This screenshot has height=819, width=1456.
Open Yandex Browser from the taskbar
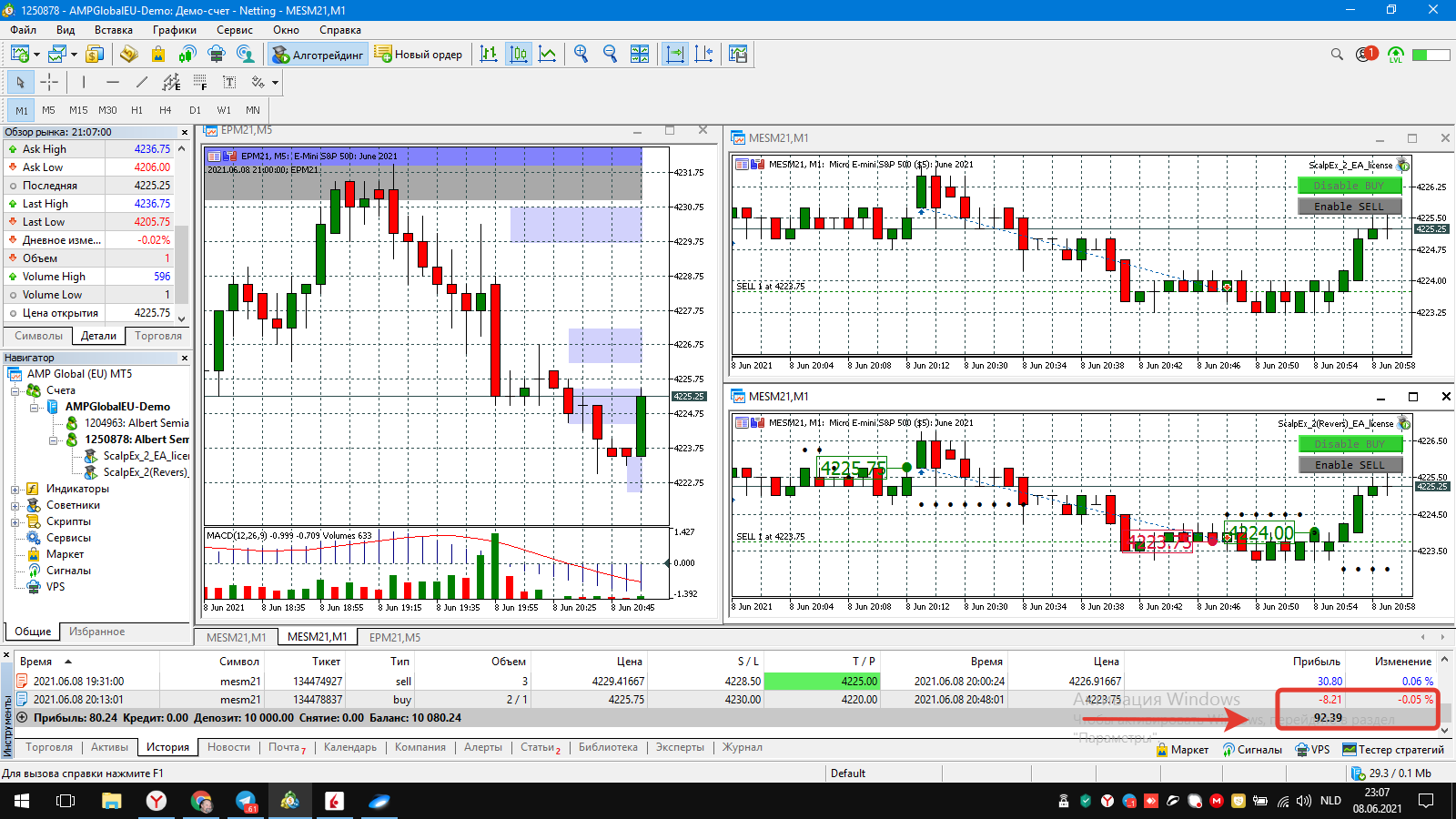click(x=157, y=801)
